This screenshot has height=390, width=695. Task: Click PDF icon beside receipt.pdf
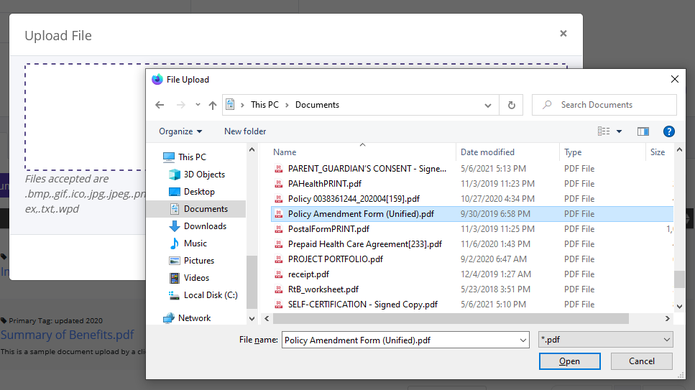[x=279, y=274]
